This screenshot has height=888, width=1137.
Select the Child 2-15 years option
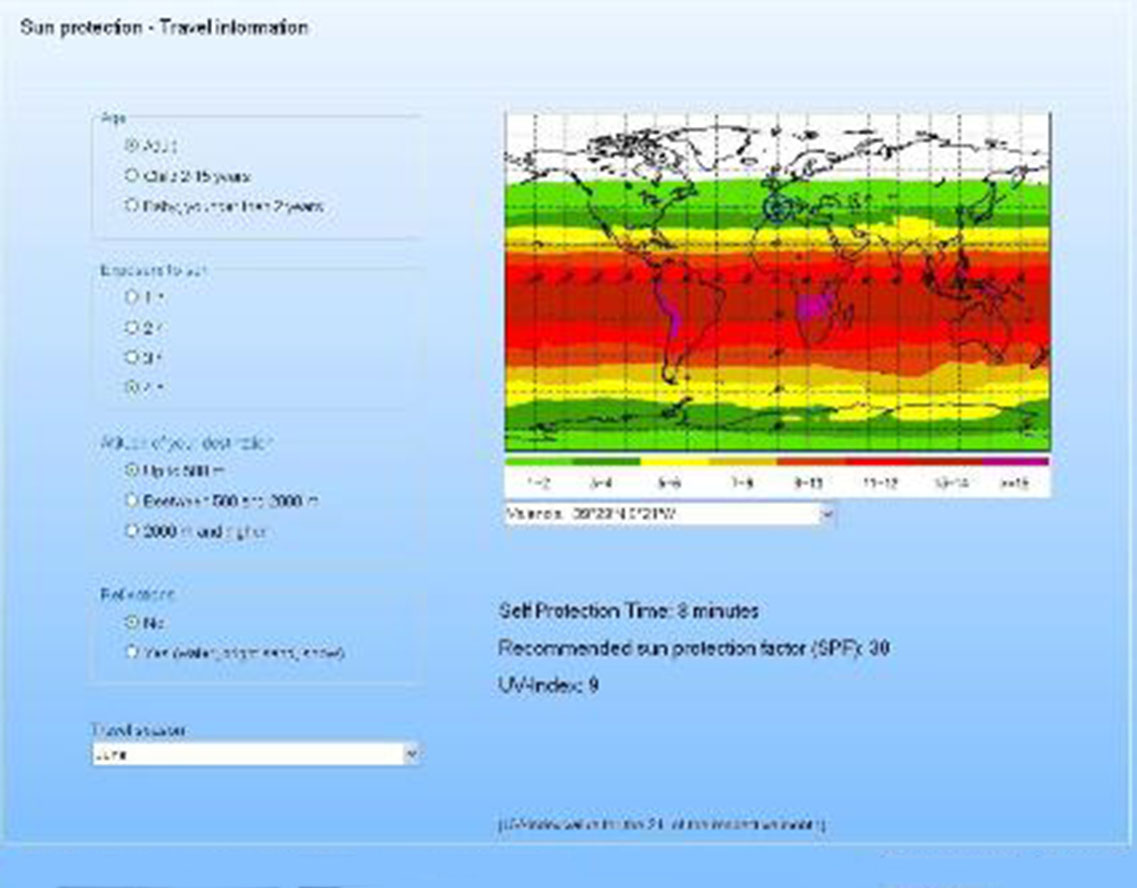coord(131,175)
